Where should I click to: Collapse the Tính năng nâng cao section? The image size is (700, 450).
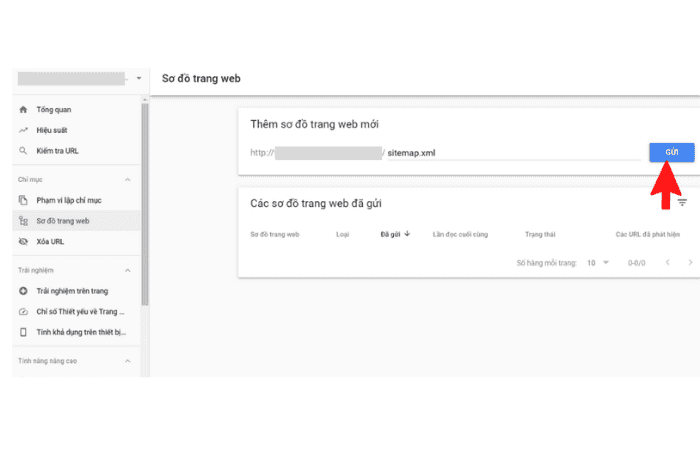click(x=128, y=361)
